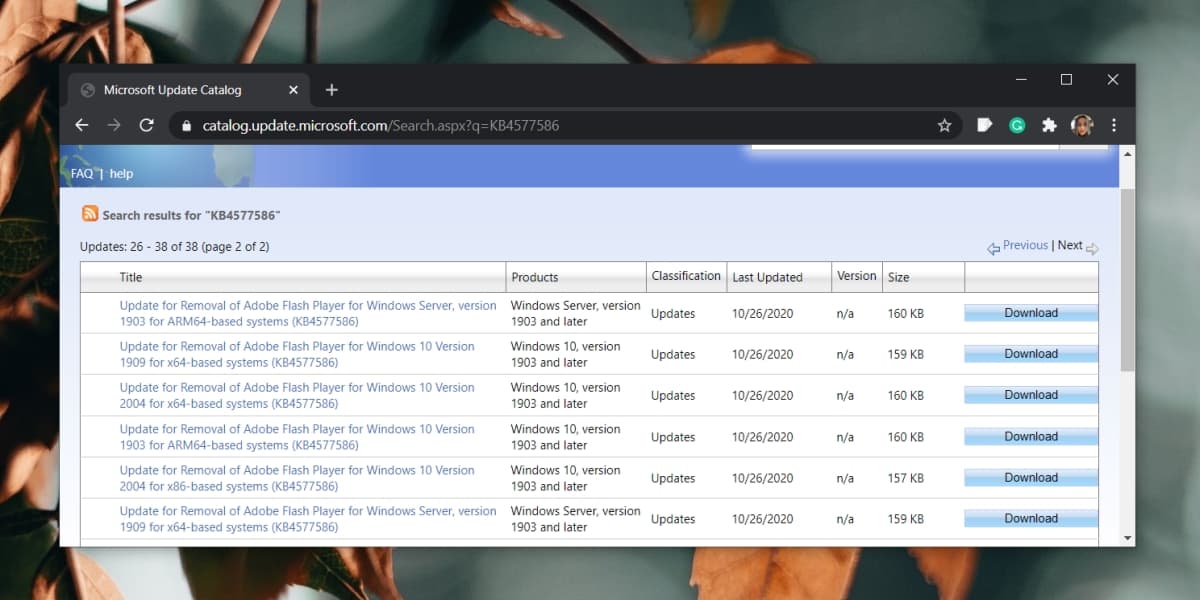Open the Chrome profile avatar
This screenshot has height=600, width=1200.
(x=1082, y=125)
